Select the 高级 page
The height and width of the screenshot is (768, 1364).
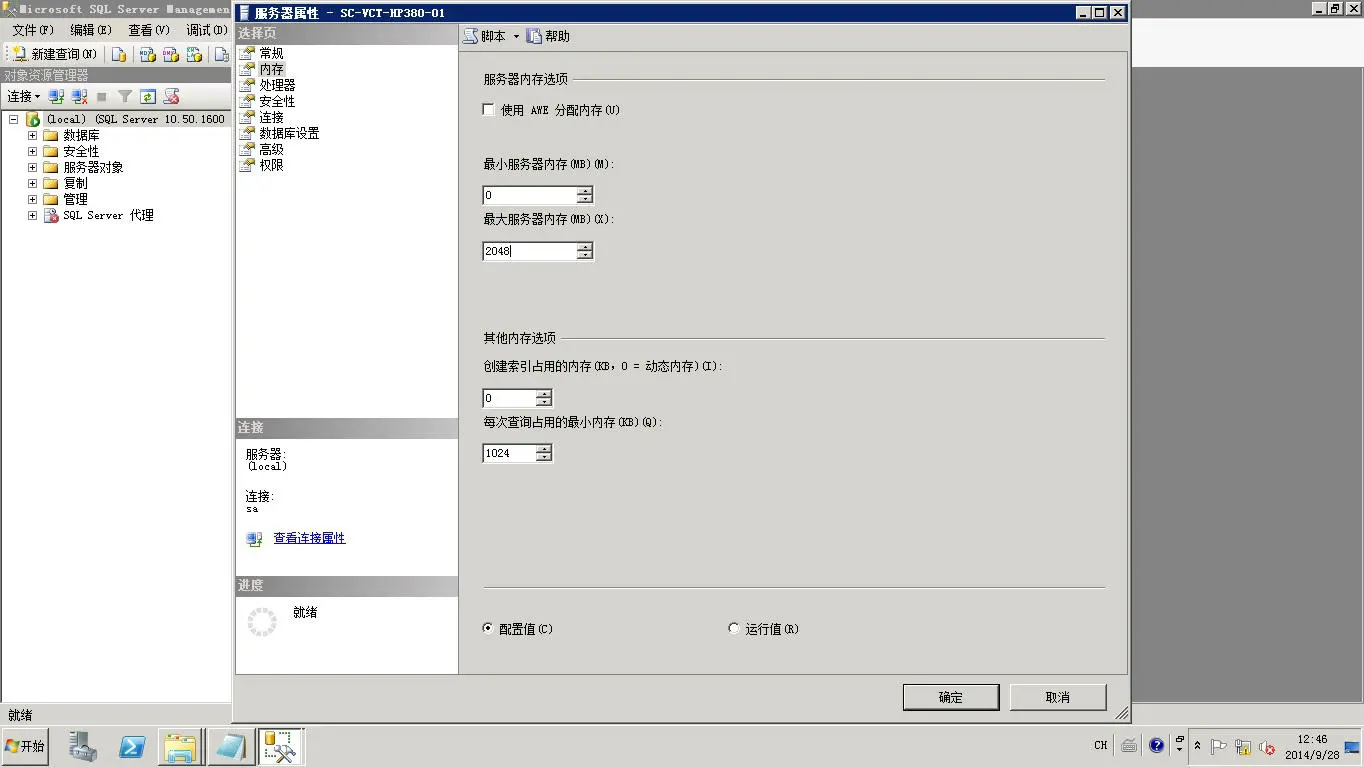click(271, 149)
